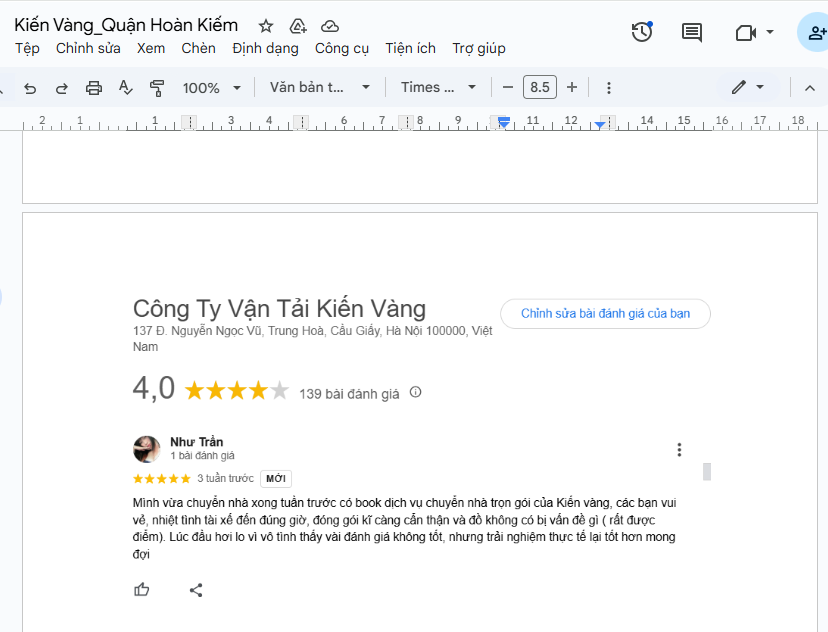Increase font size with plus
828x632 pixels.
tap(572, 87)
